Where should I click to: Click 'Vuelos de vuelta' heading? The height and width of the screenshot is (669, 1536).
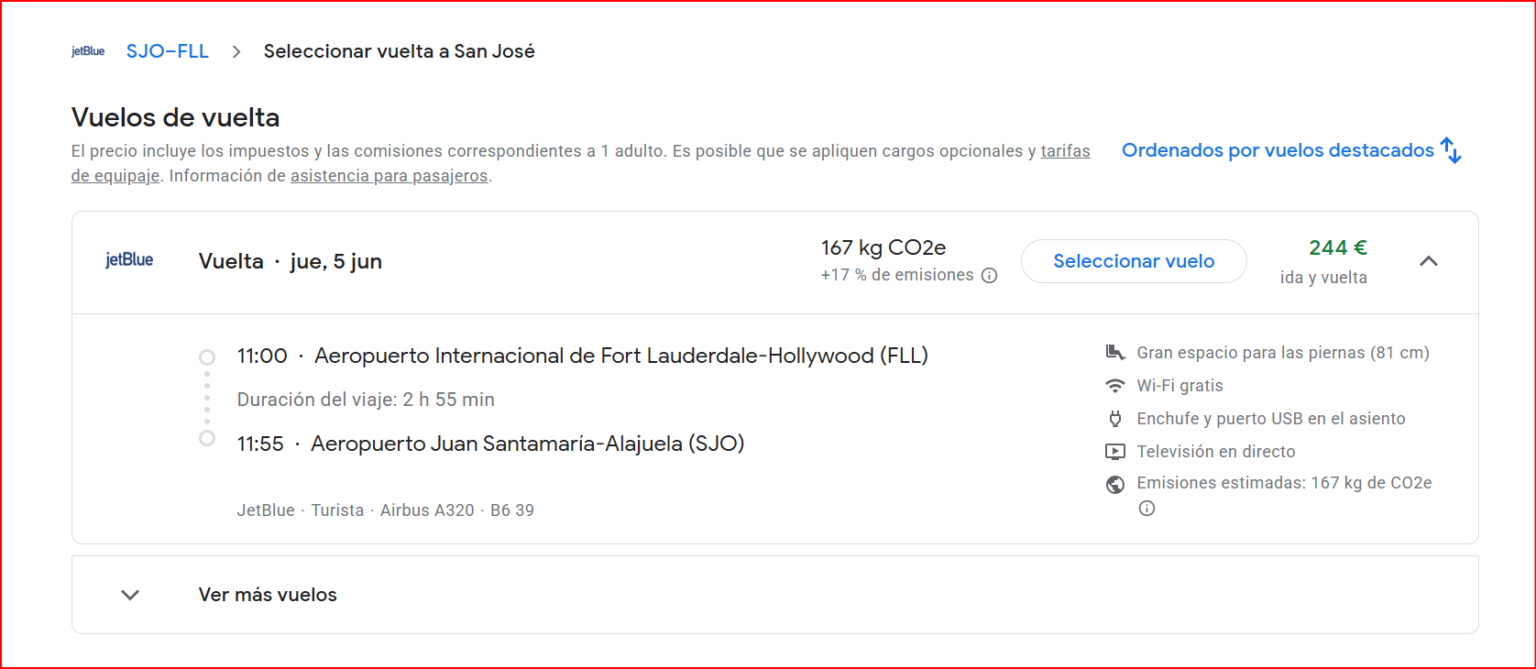[x=175, y=118]
